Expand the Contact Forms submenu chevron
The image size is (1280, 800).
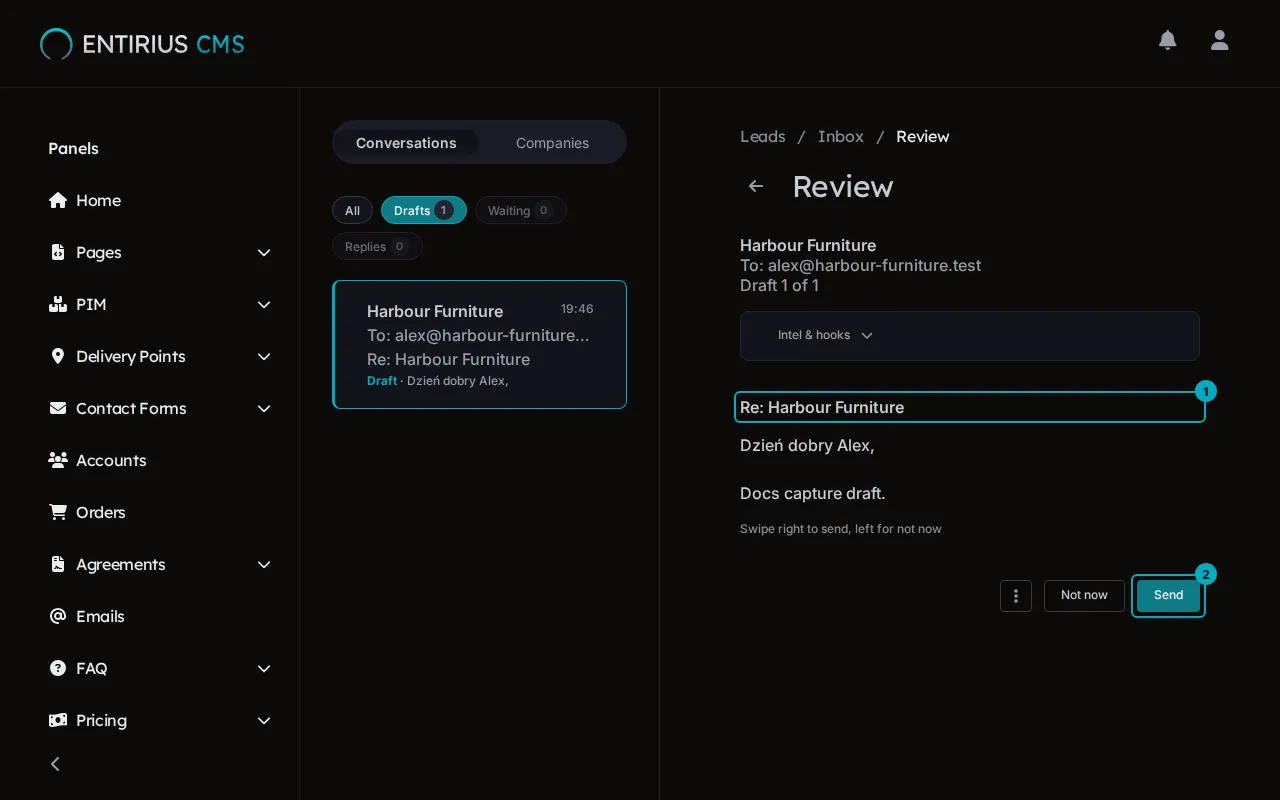pyautogui.click(x=264, y=408)
